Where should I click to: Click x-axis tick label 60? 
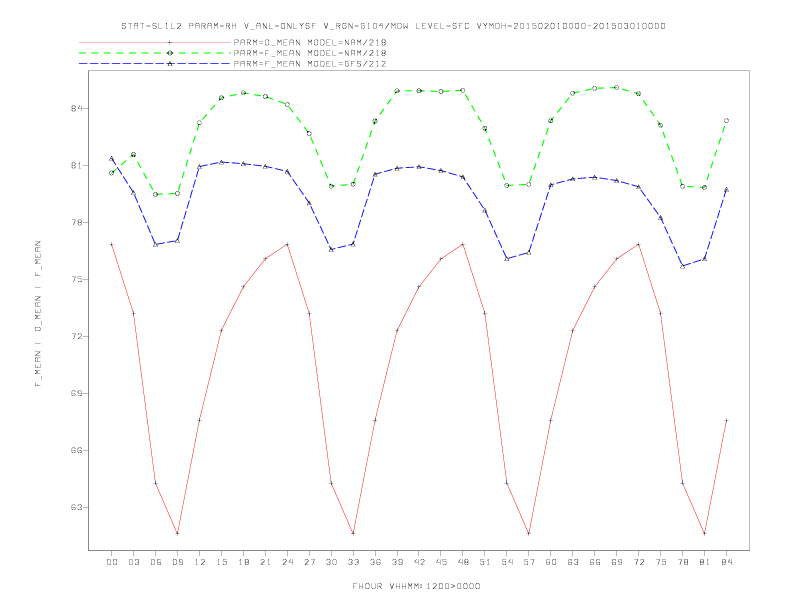click(x=551, y=562)
